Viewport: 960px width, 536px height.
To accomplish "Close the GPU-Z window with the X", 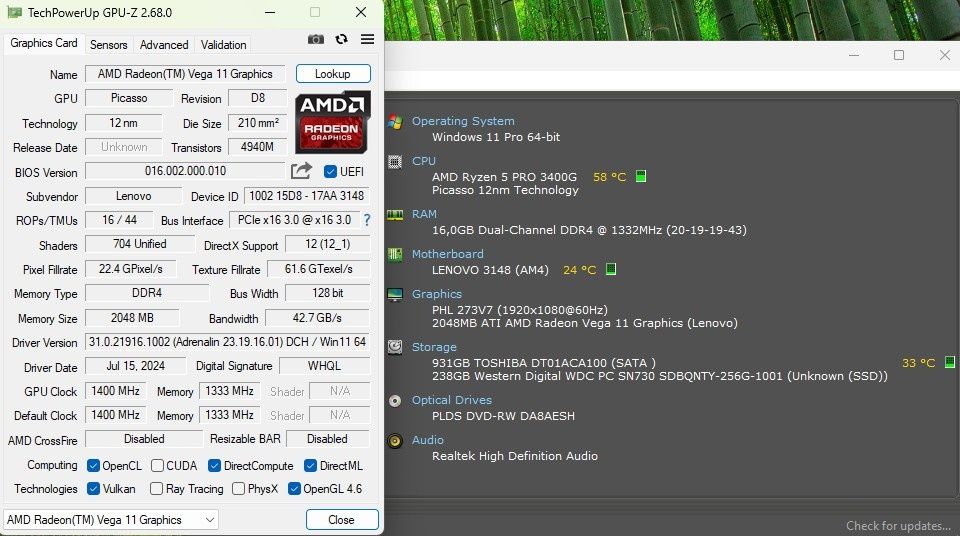I will pos(361,12).
